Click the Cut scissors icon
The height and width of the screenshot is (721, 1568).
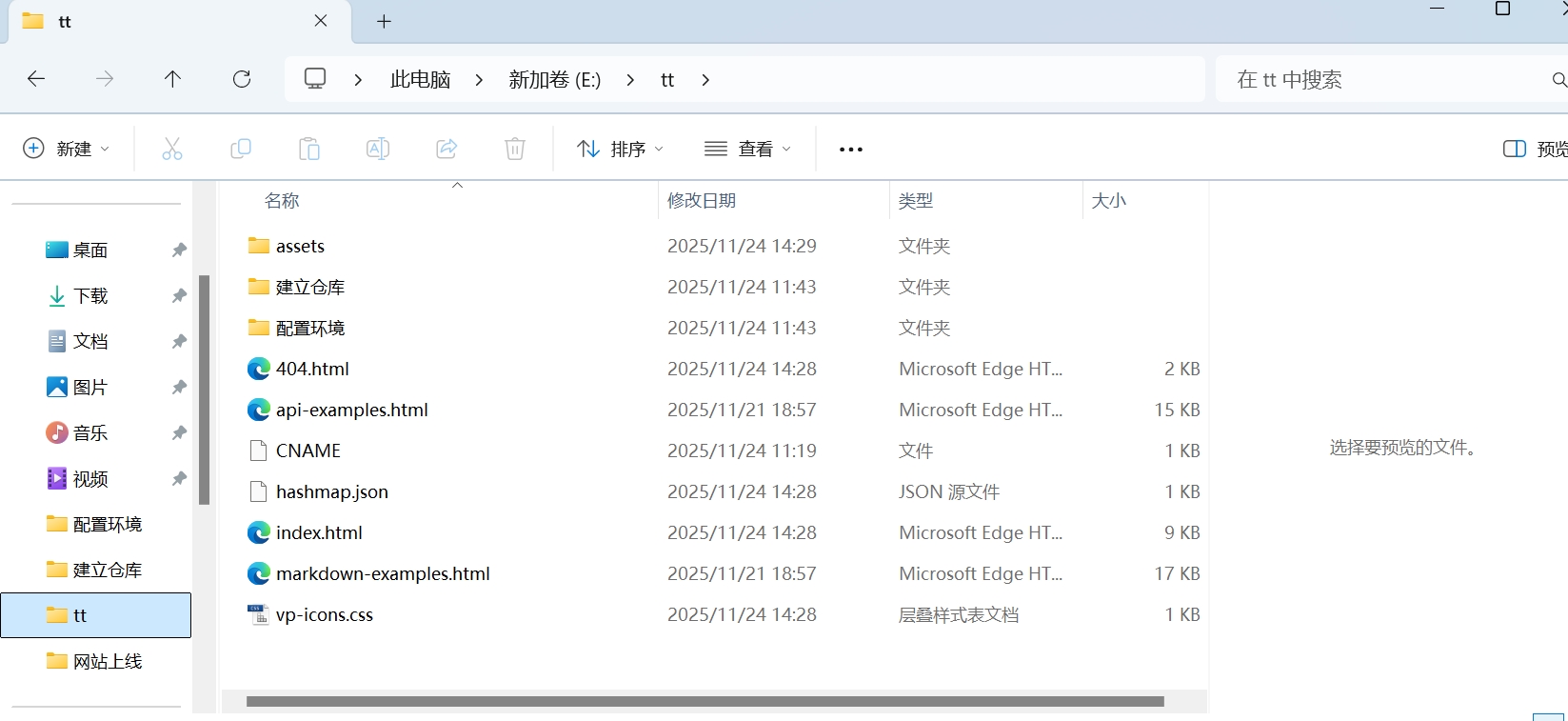(172, 149)
